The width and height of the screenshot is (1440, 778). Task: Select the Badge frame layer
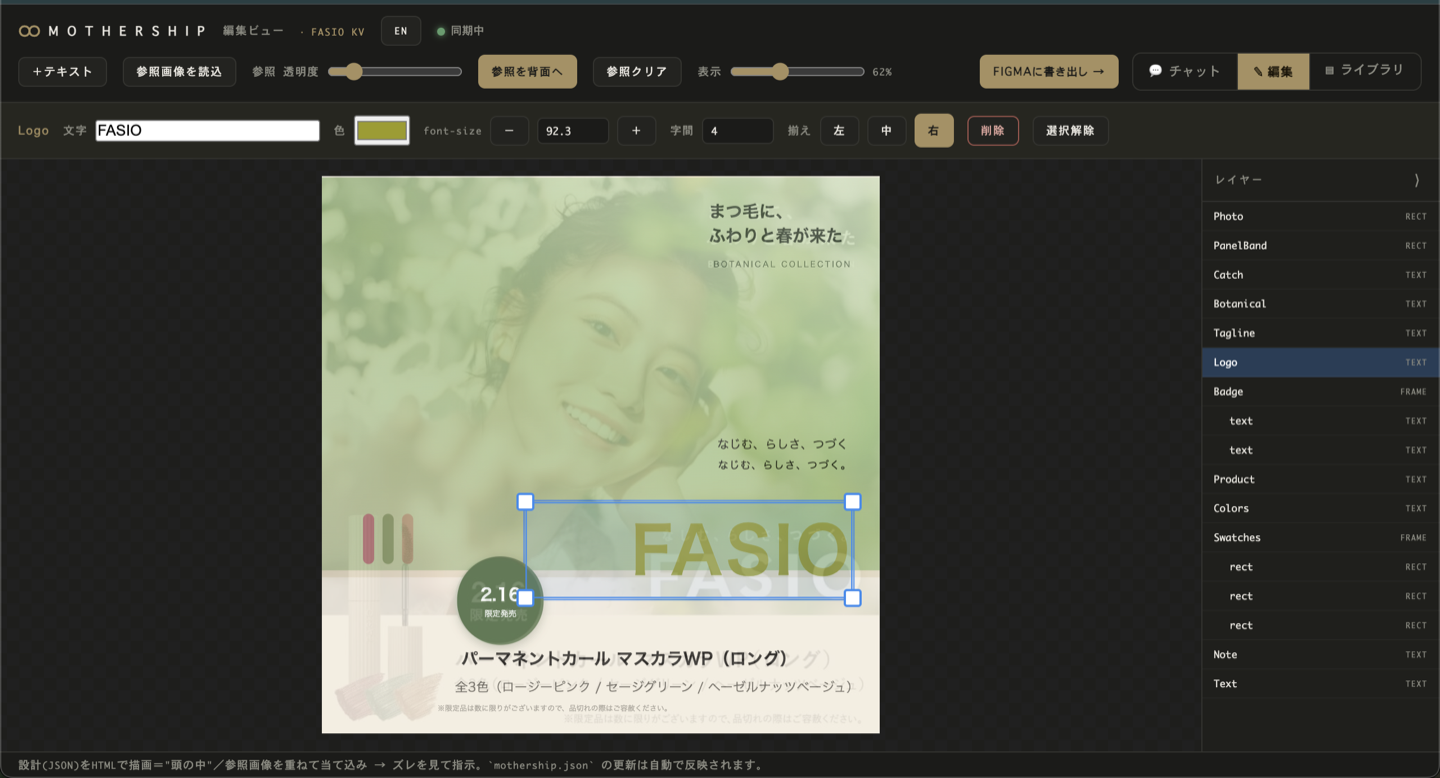(x=1320, y=392)
